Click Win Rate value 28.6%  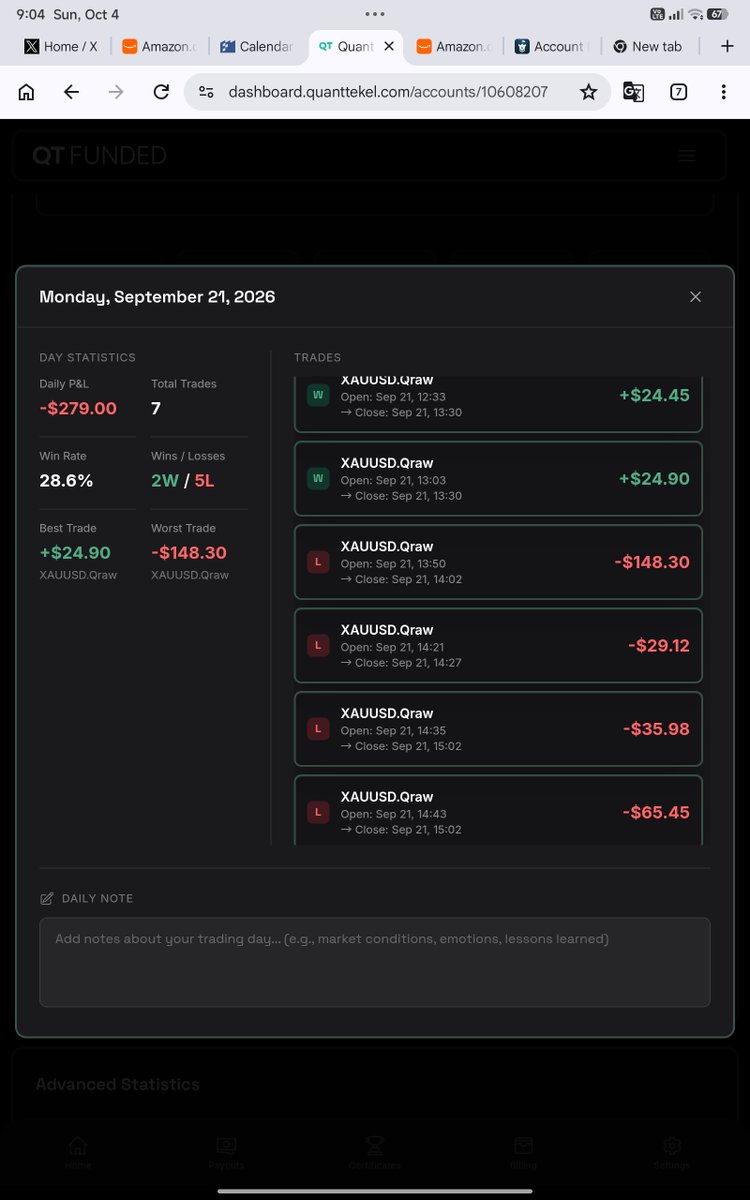point(66,481)
